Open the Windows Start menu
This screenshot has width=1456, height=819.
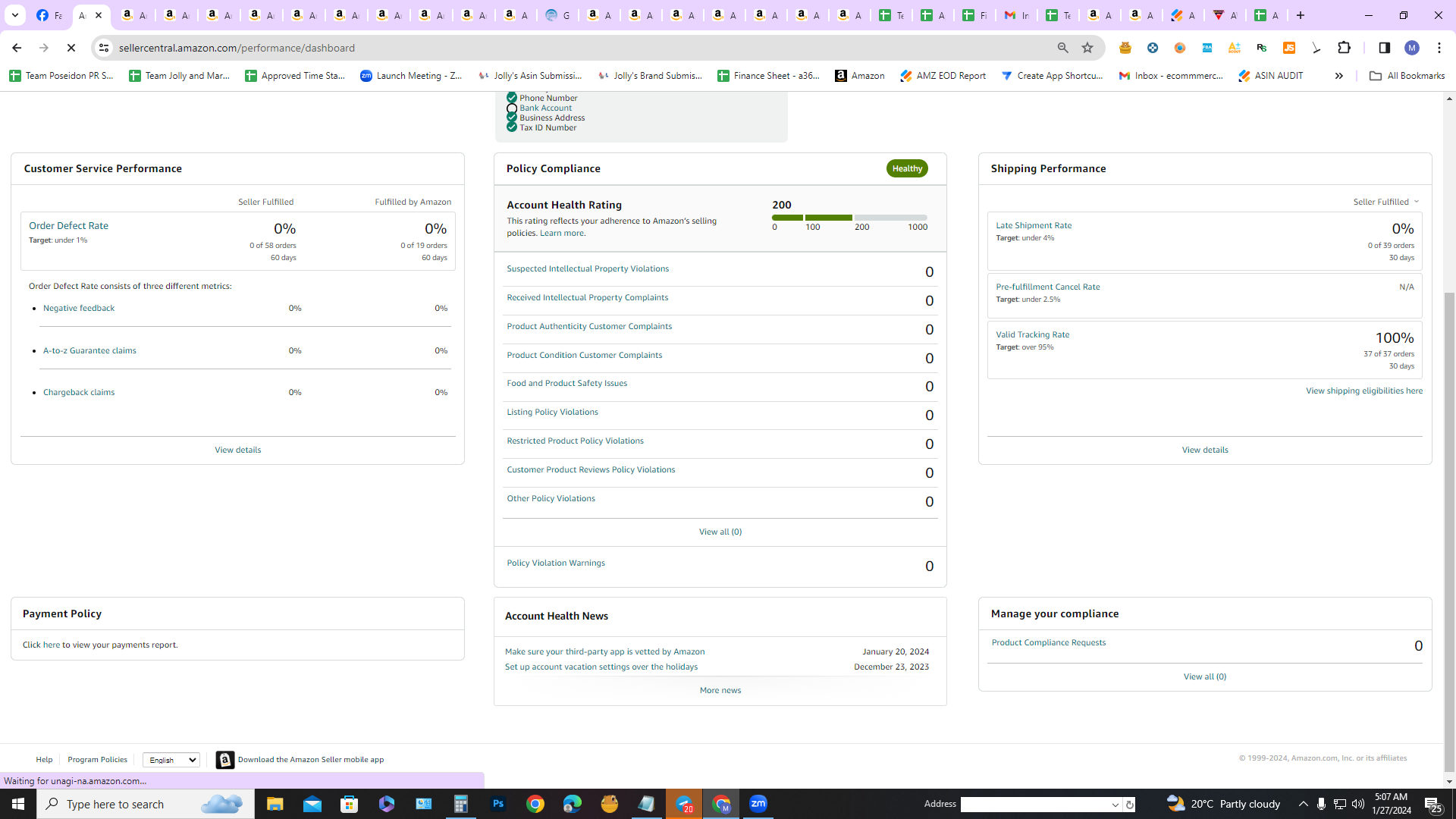coord(18,804)
